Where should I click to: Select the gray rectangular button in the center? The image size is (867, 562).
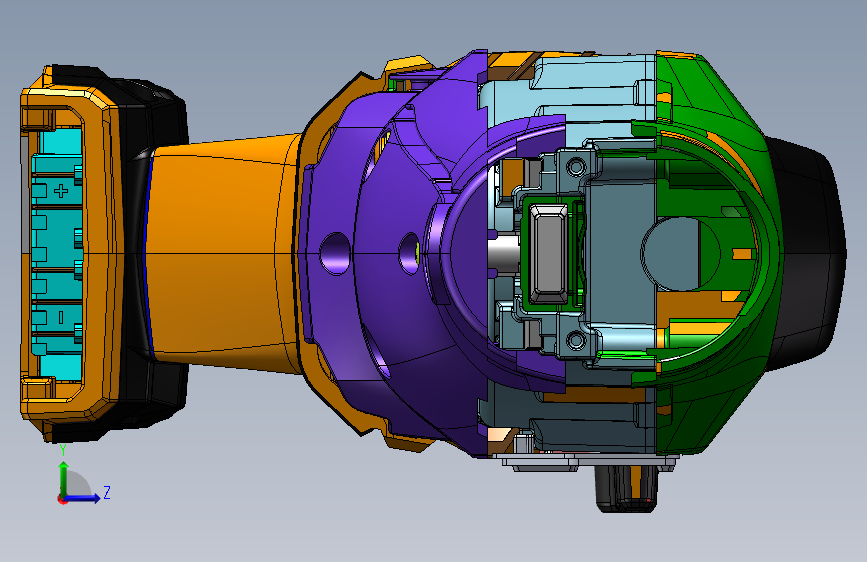click(x=548, y=253)
